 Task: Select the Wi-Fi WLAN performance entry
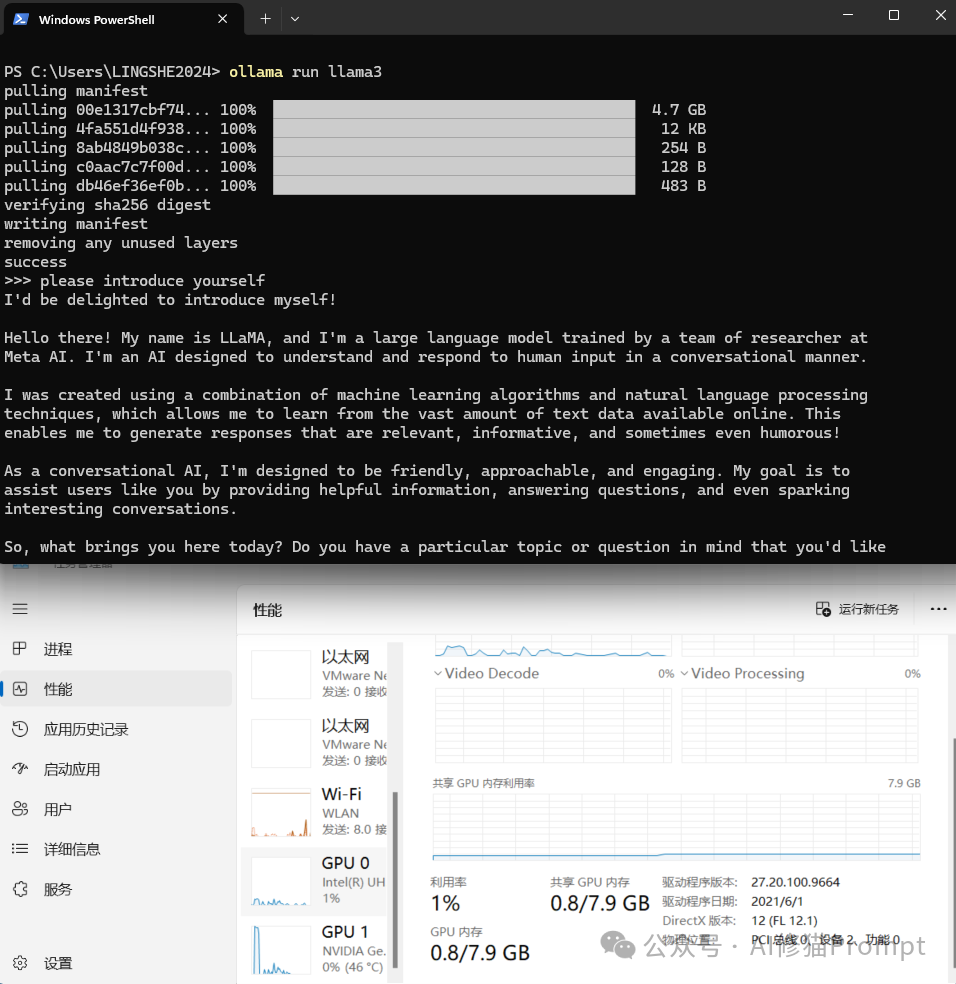click(316, 813)
